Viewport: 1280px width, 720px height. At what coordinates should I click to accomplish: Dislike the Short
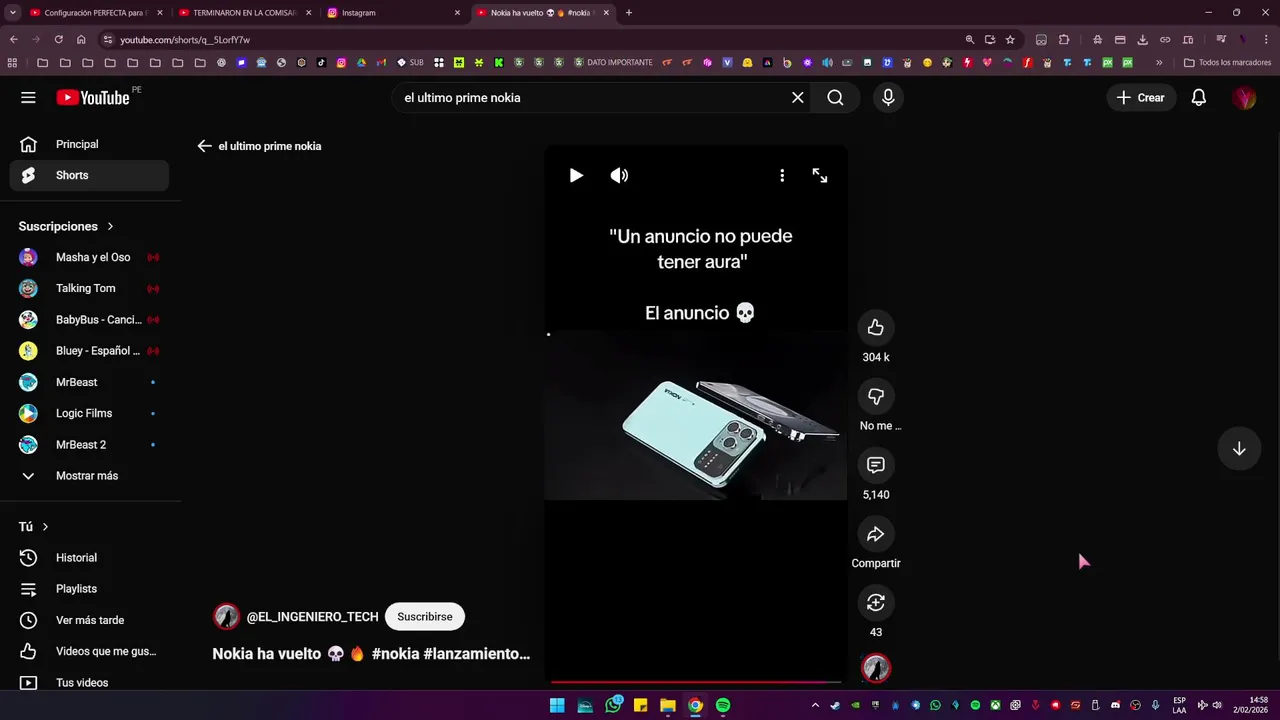[x=876, y=396]
